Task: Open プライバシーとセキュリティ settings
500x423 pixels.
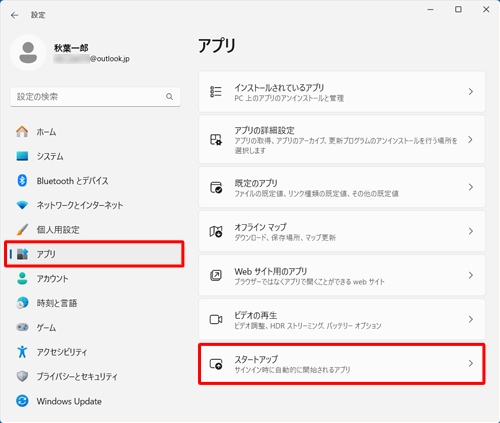Action: (x=94, y=376)
